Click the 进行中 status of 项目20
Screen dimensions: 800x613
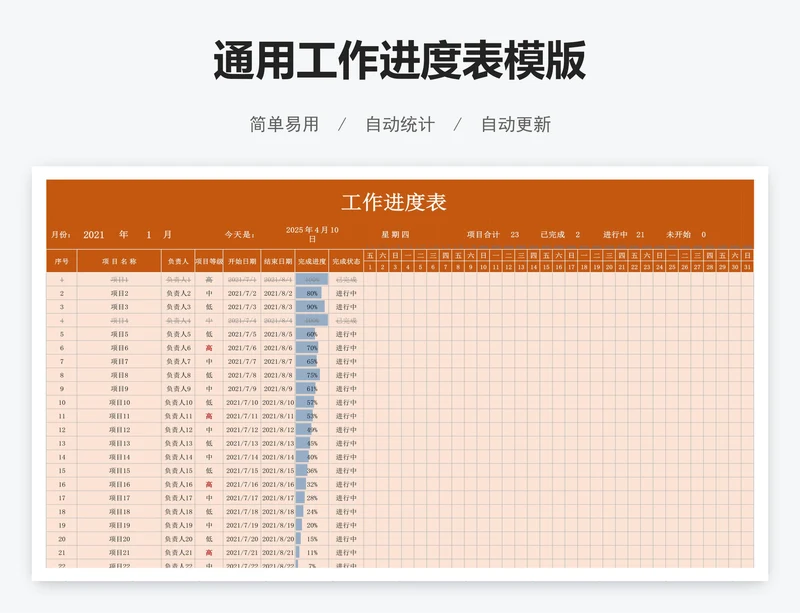click(x=346, y=539)
